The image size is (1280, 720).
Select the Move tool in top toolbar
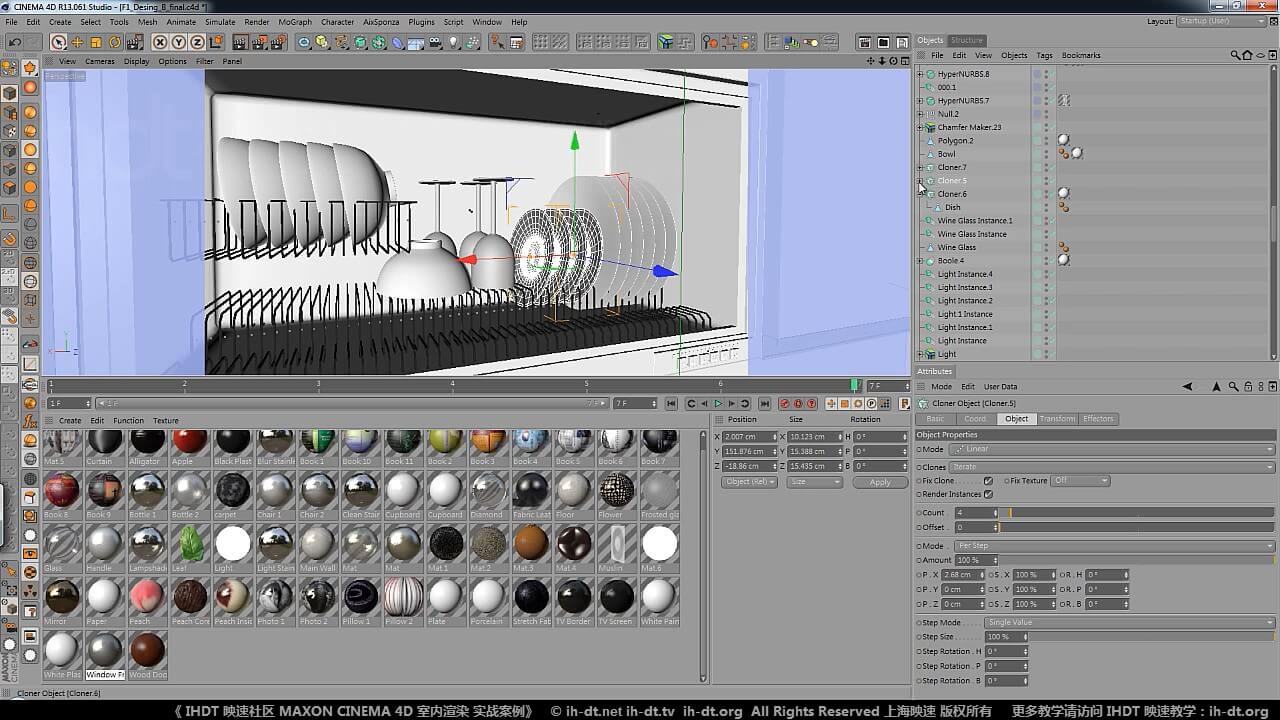tap(77, 42)
